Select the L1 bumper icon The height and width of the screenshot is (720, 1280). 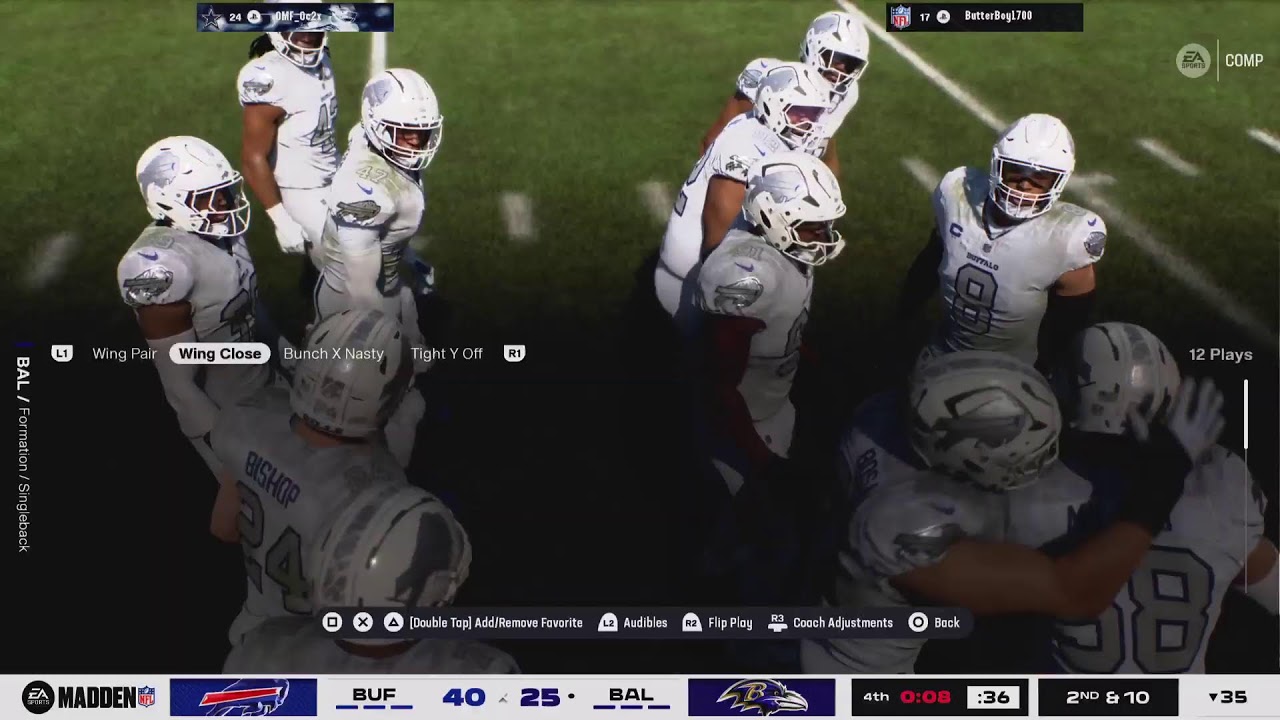62,353
